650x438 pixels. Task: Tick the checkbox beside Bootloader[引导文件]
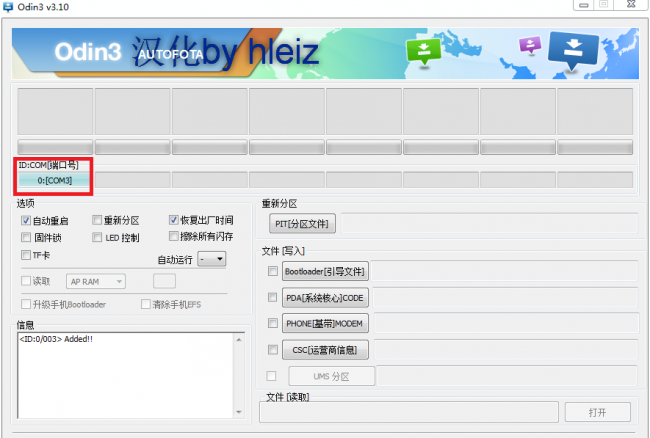pos(273,271)
